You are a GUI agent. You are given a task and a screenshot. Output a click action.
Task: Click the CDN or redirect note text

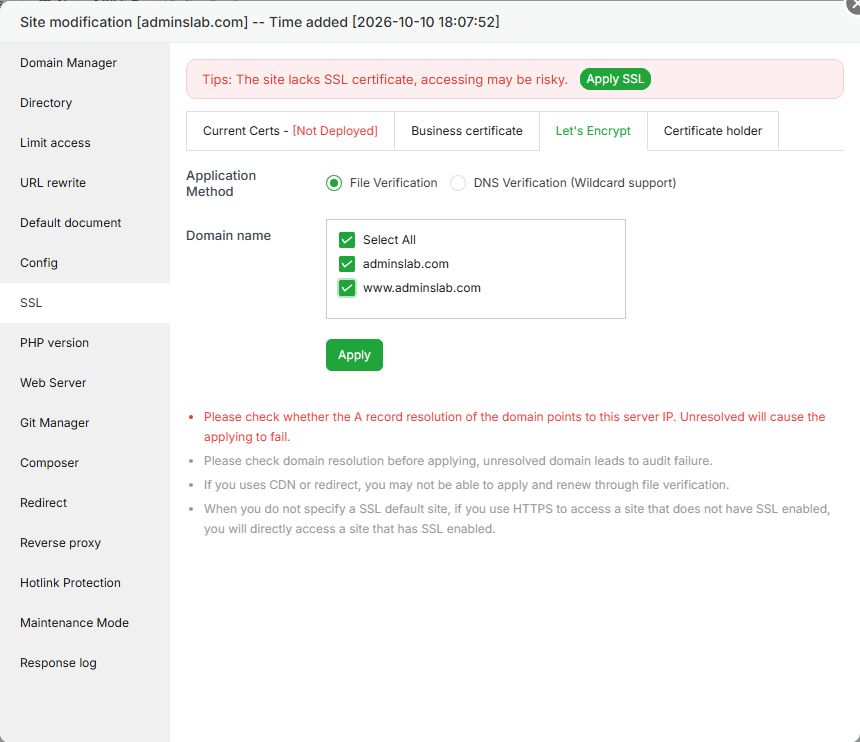pos(466,485)
